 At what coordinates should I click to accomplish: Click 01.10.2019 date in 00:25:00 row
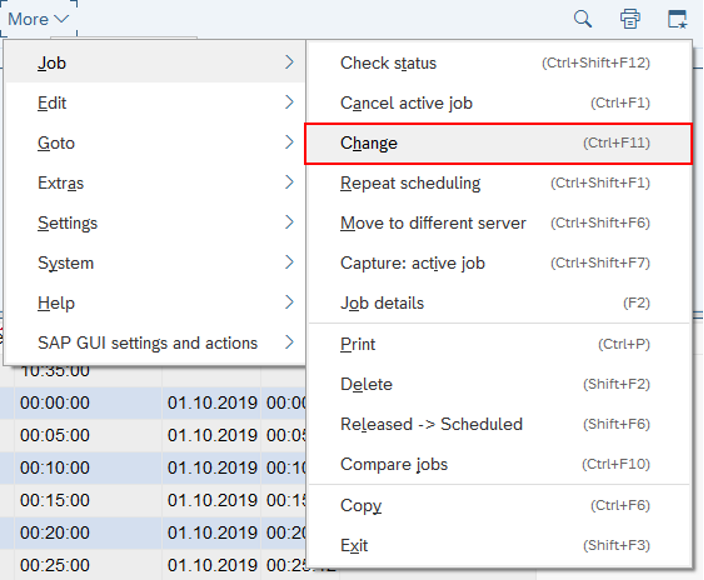point(212,565)
